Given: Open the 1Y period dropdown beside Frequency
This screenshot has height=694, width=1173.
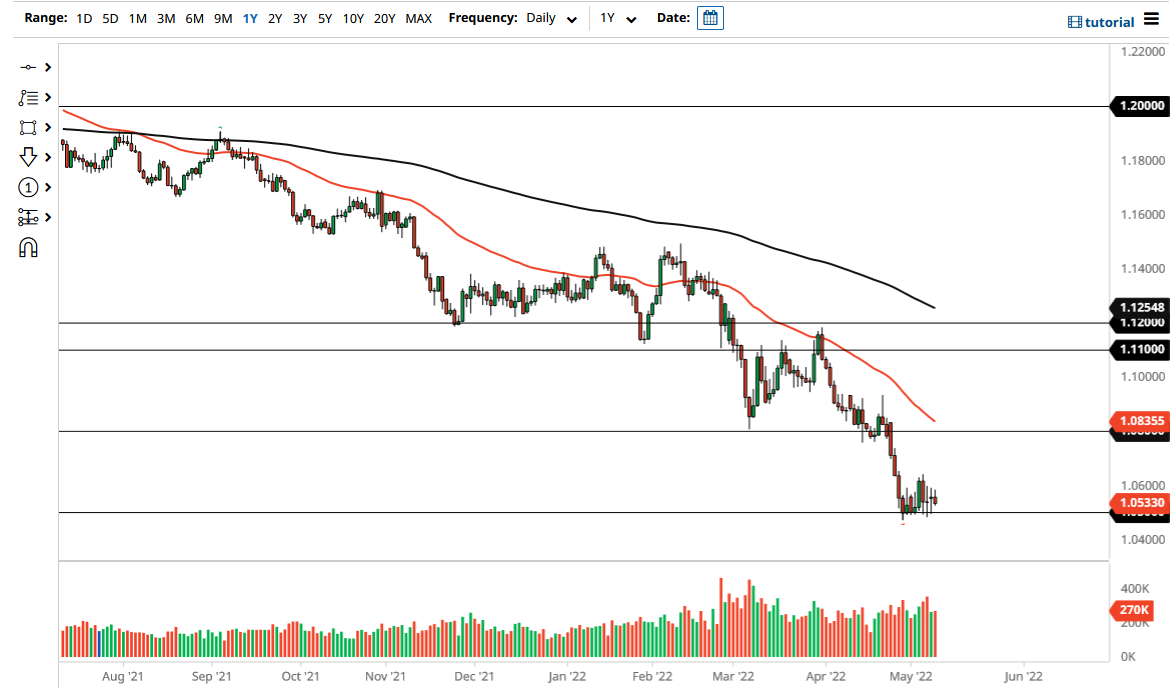Looking at the screenshot, I should click(617, 18).
